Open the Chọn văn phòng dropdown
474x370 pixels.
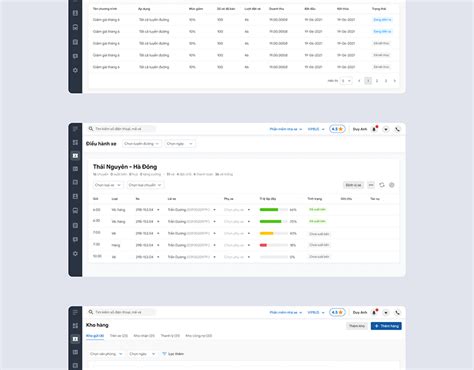106,354
